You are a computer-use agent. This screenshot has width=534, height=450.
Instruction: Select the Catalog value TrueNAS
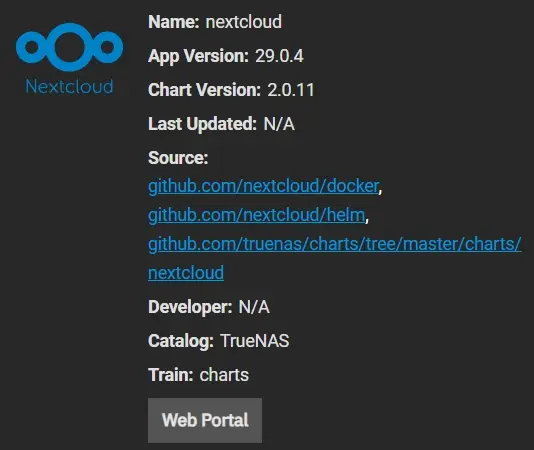pyautogui.click(x=254, y=341)
